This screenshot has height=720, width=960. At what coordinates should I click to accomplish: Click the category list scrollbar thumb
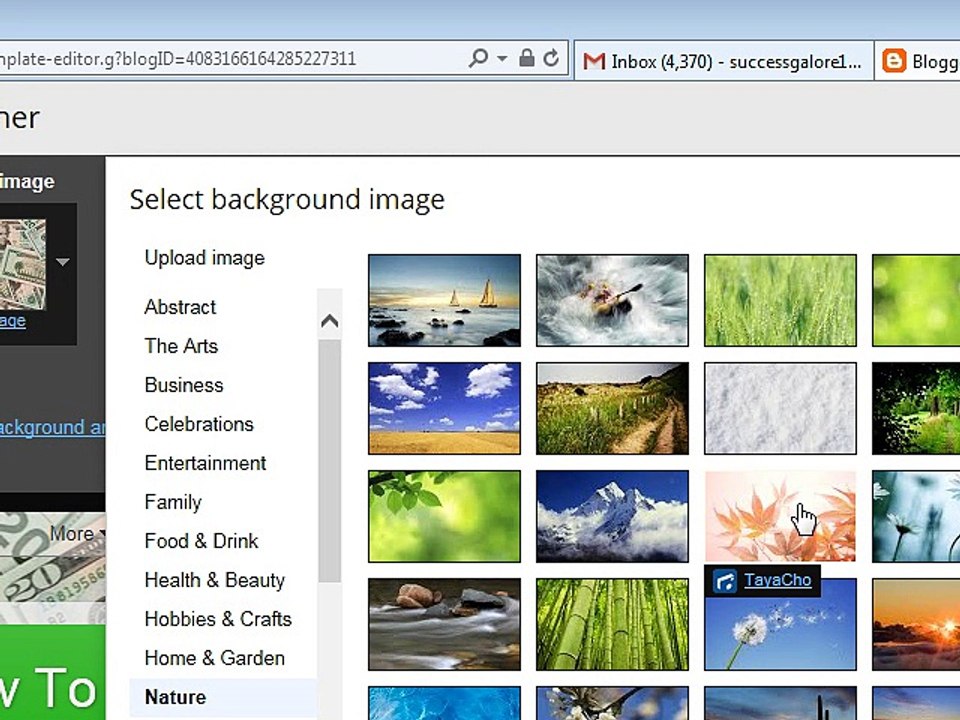pyautogui.click(x=329, y=460)
